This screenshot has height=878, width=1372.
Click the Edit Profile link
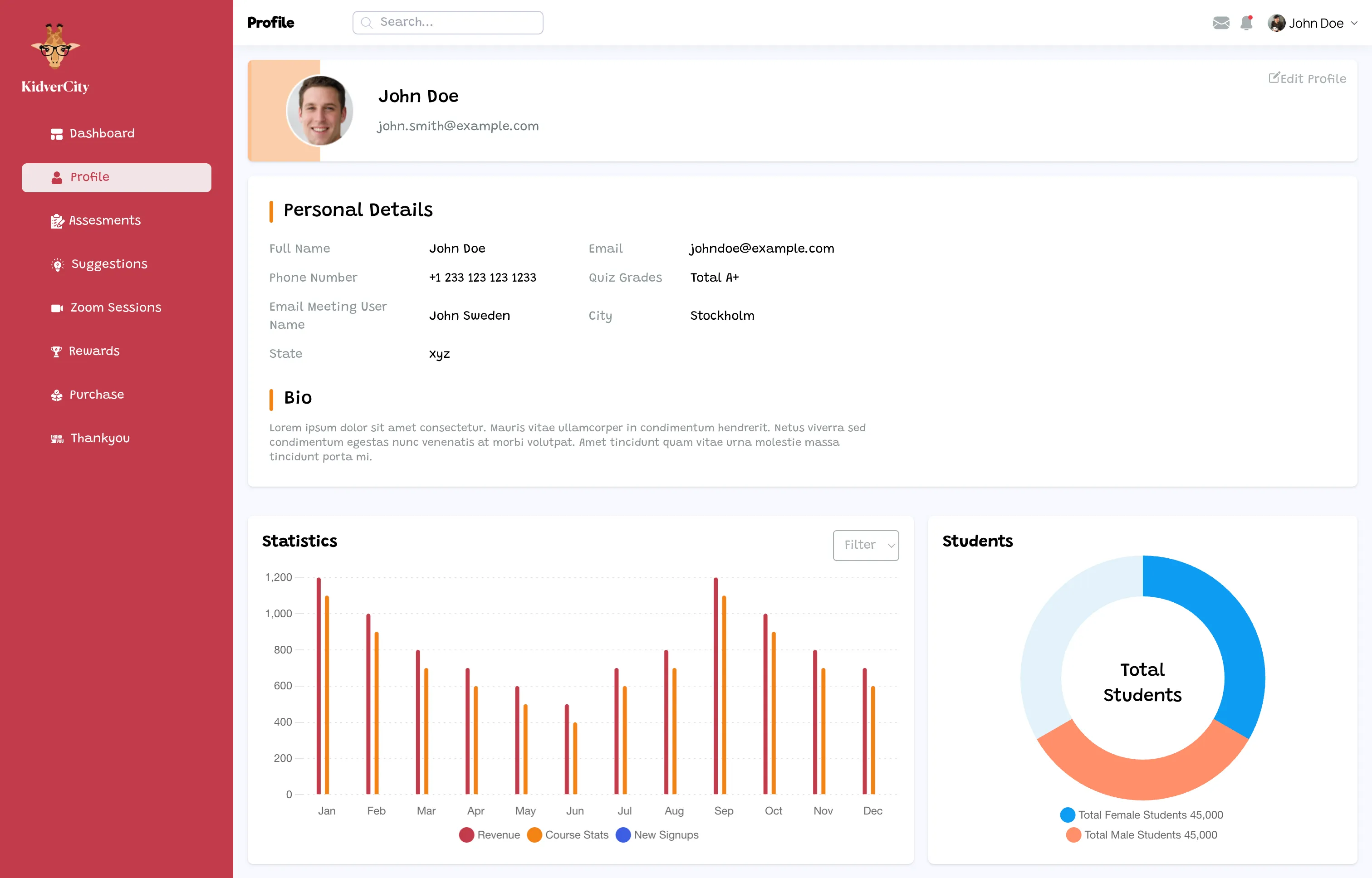[x=1307, y=78]
